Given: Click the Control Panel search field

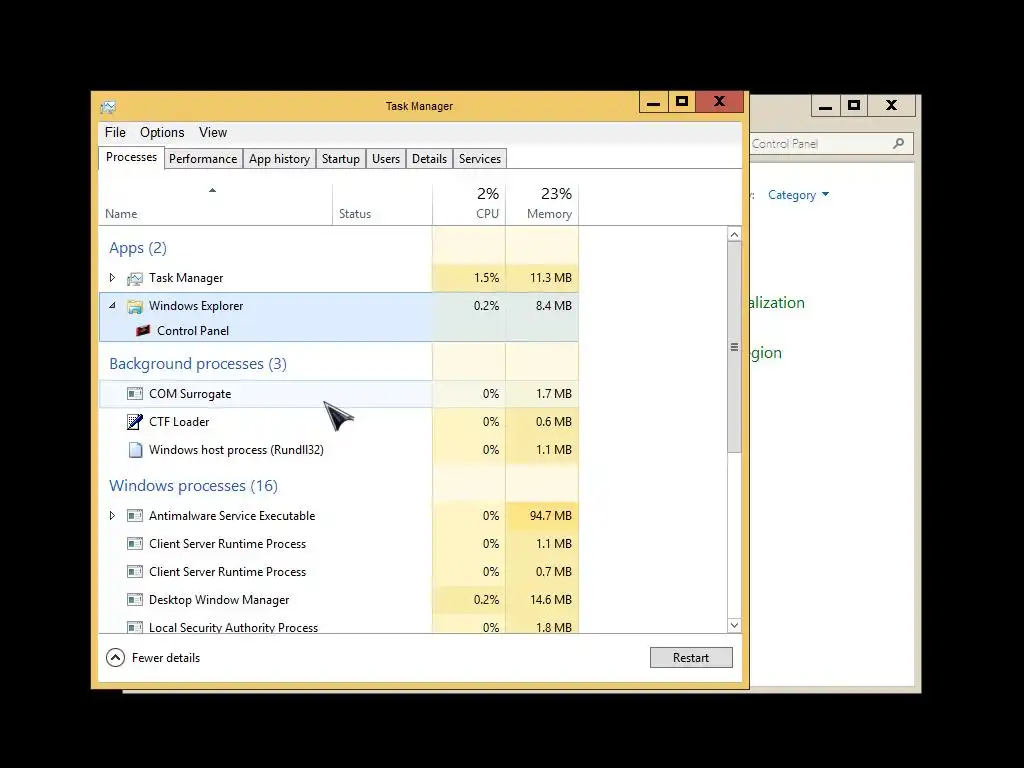Looking at the screenshot, I should coord(829,144).
